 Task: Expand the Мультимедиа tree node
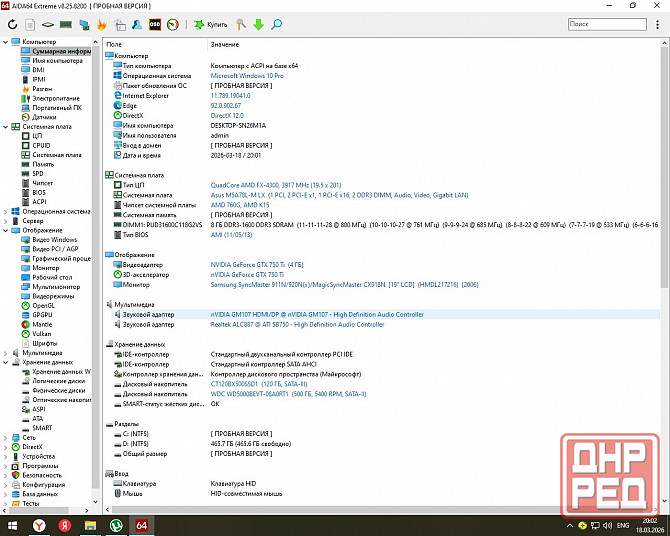coord(5,353)
